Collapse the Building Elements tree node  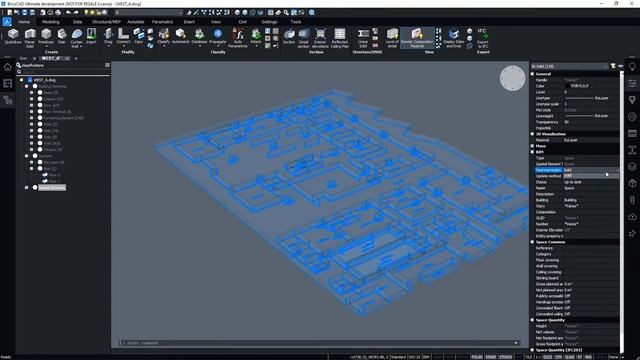27,87
